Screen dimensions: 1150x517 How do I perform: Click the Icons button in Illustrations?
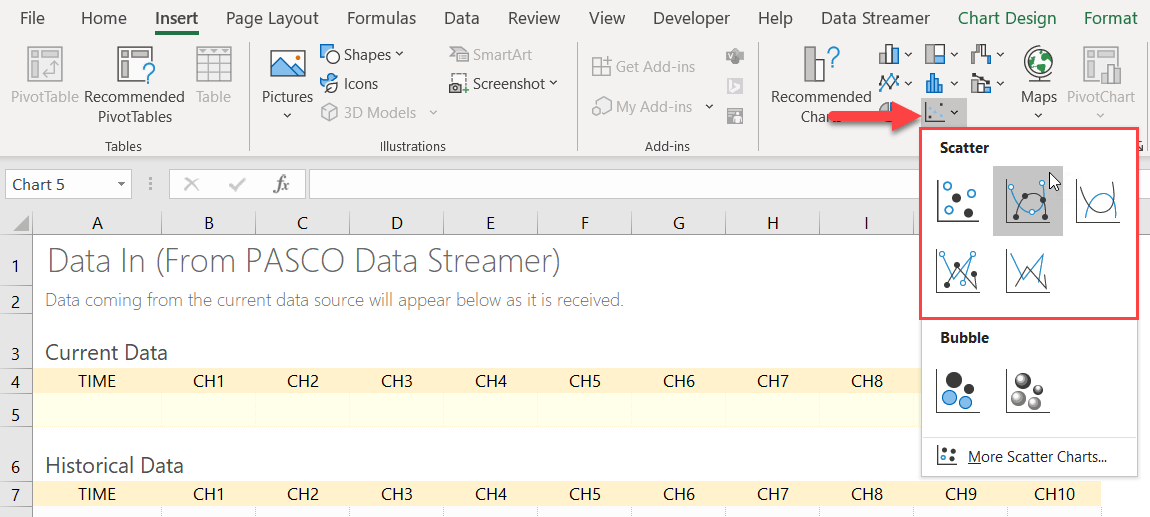(349, 84)
